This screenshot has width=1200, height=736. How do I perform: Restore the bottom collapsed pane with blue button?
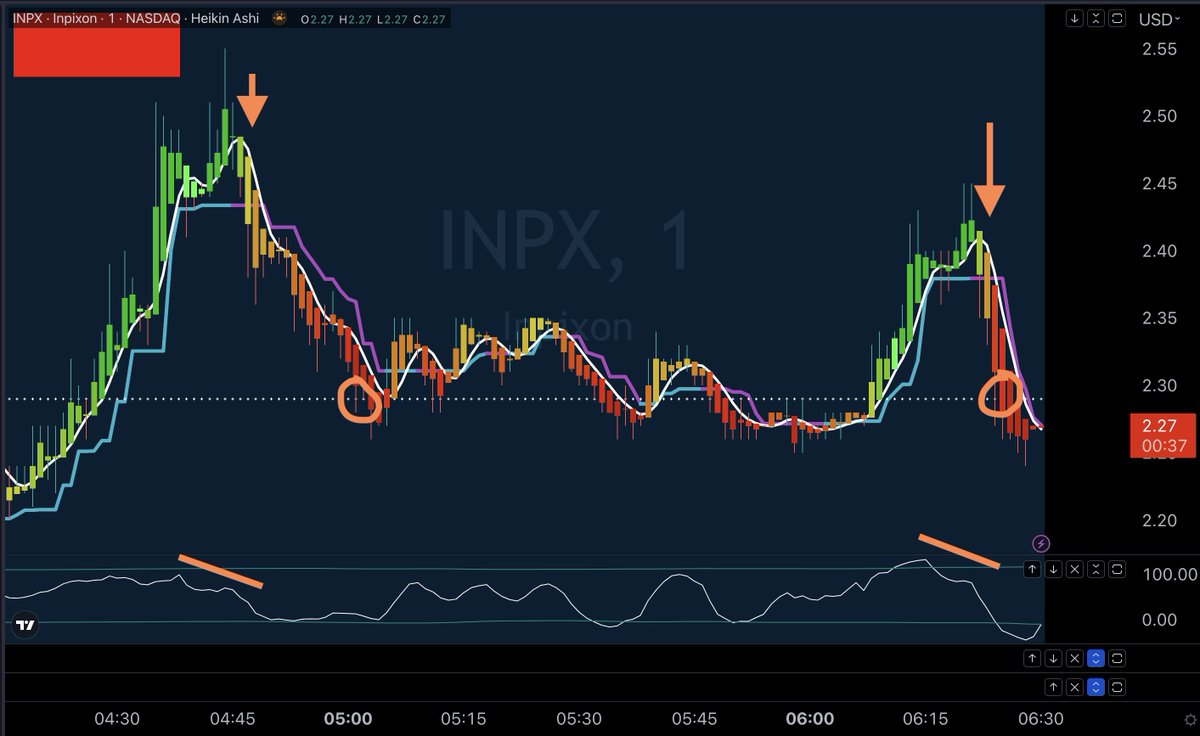tap(1097, 687)
